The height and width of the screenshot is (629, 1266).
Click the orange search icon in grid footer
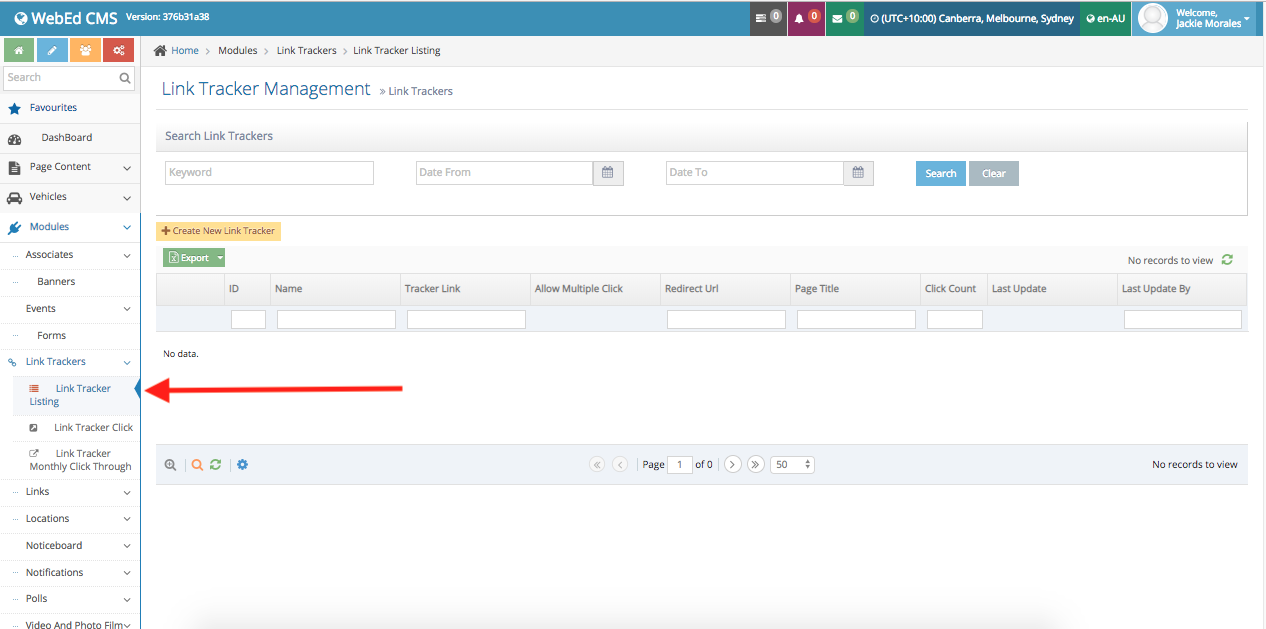(197, 465)
